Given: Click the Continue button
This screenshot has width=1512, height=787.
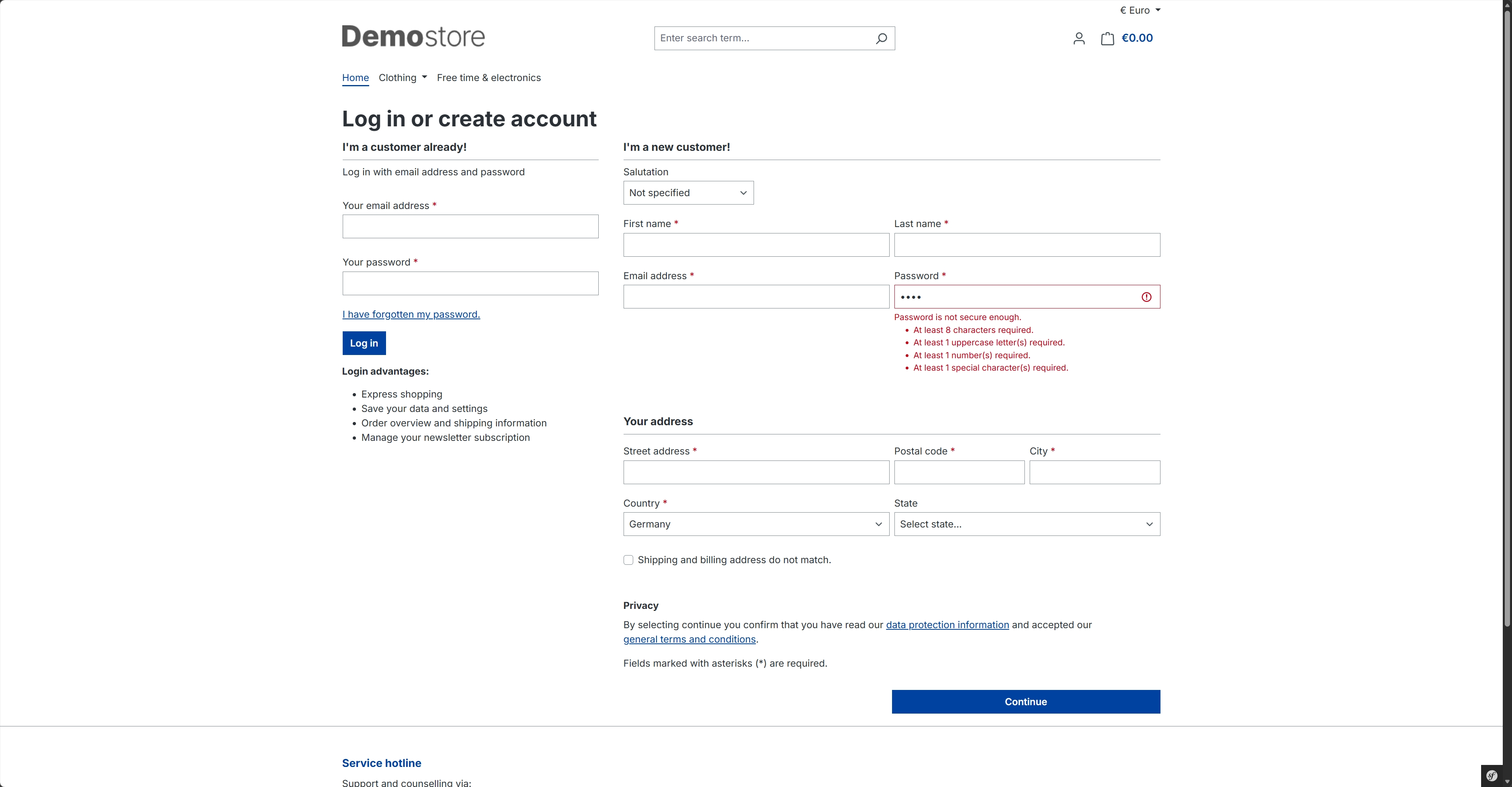Looking at the screenshot, I should point(1025,702).
